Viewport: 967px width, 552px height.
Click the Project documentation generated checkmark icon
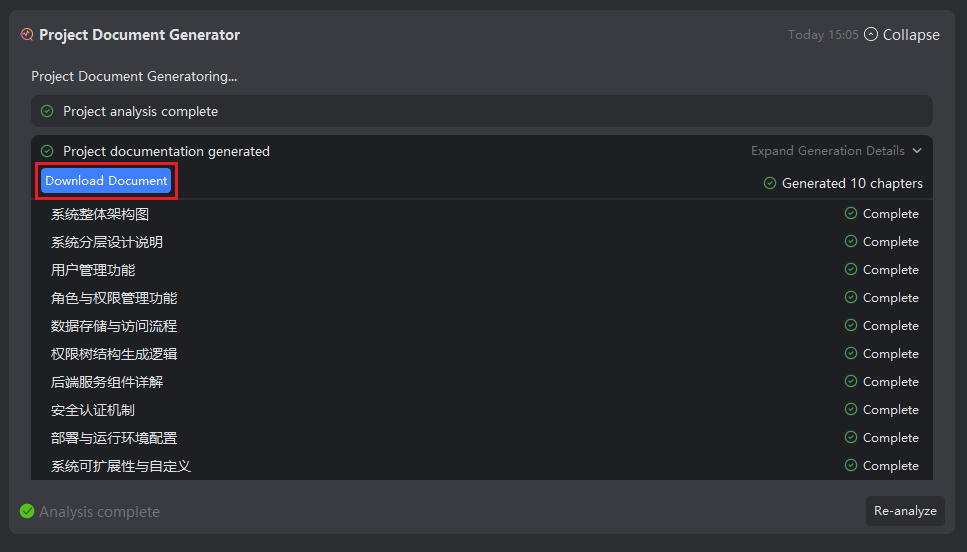coord(47,151)
